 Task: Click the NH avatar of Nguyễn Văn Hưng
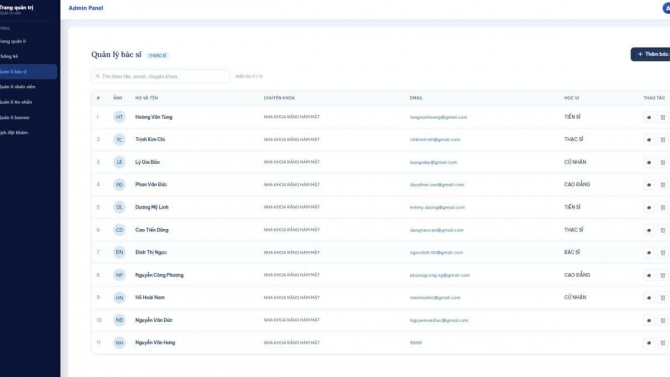119,342
